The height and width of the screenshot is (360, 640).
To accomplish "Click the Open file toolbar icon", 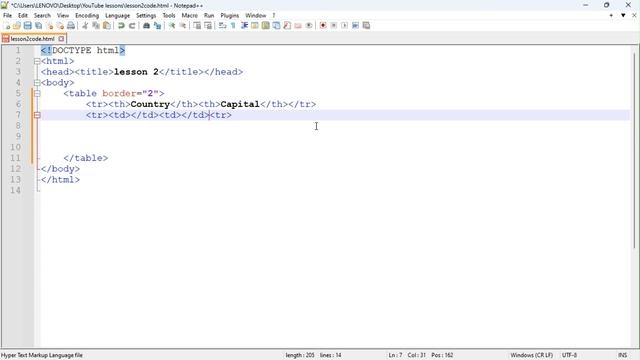I will pos(17,26).
